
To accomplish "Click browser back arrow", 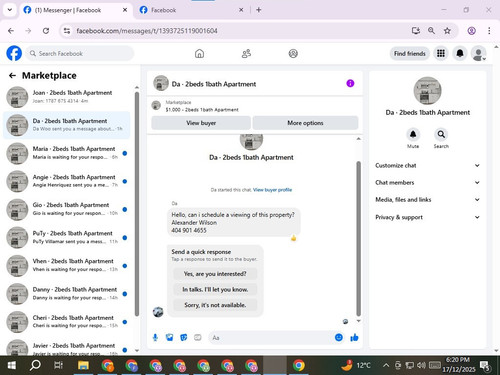I will (11, 31).
